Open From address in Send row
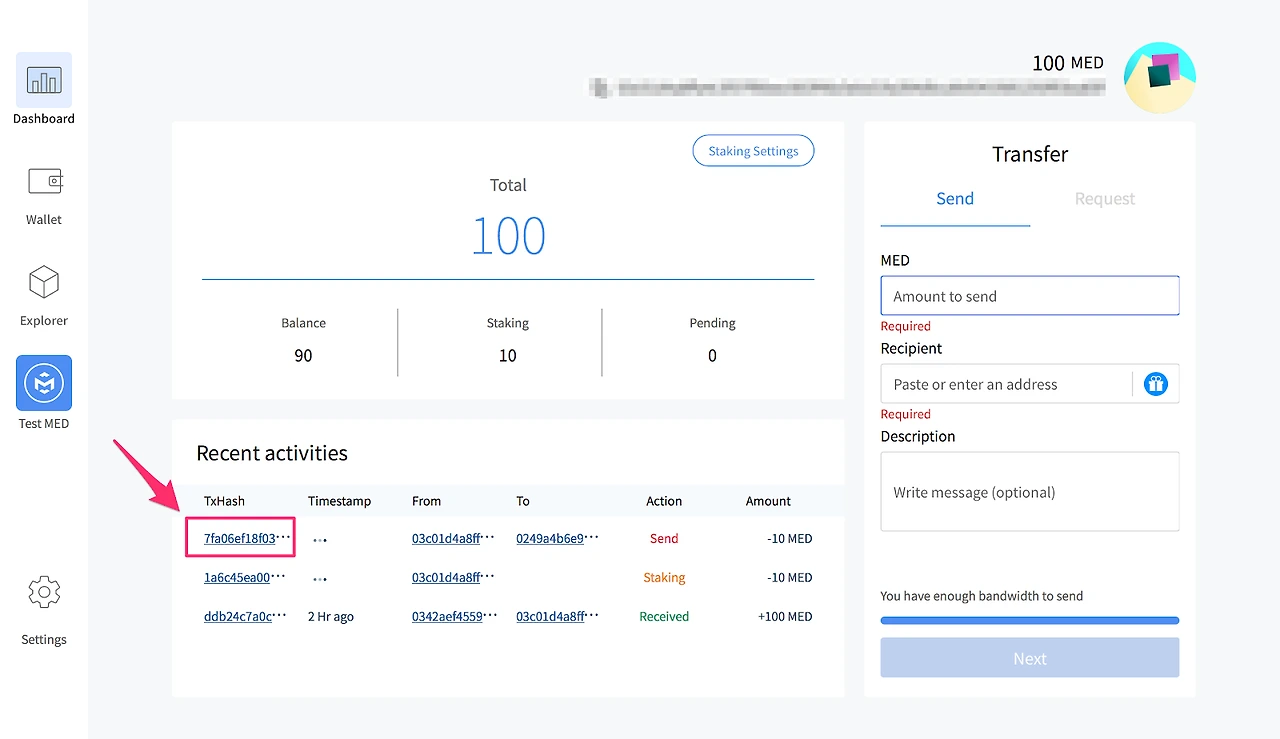 coord(453,538)
